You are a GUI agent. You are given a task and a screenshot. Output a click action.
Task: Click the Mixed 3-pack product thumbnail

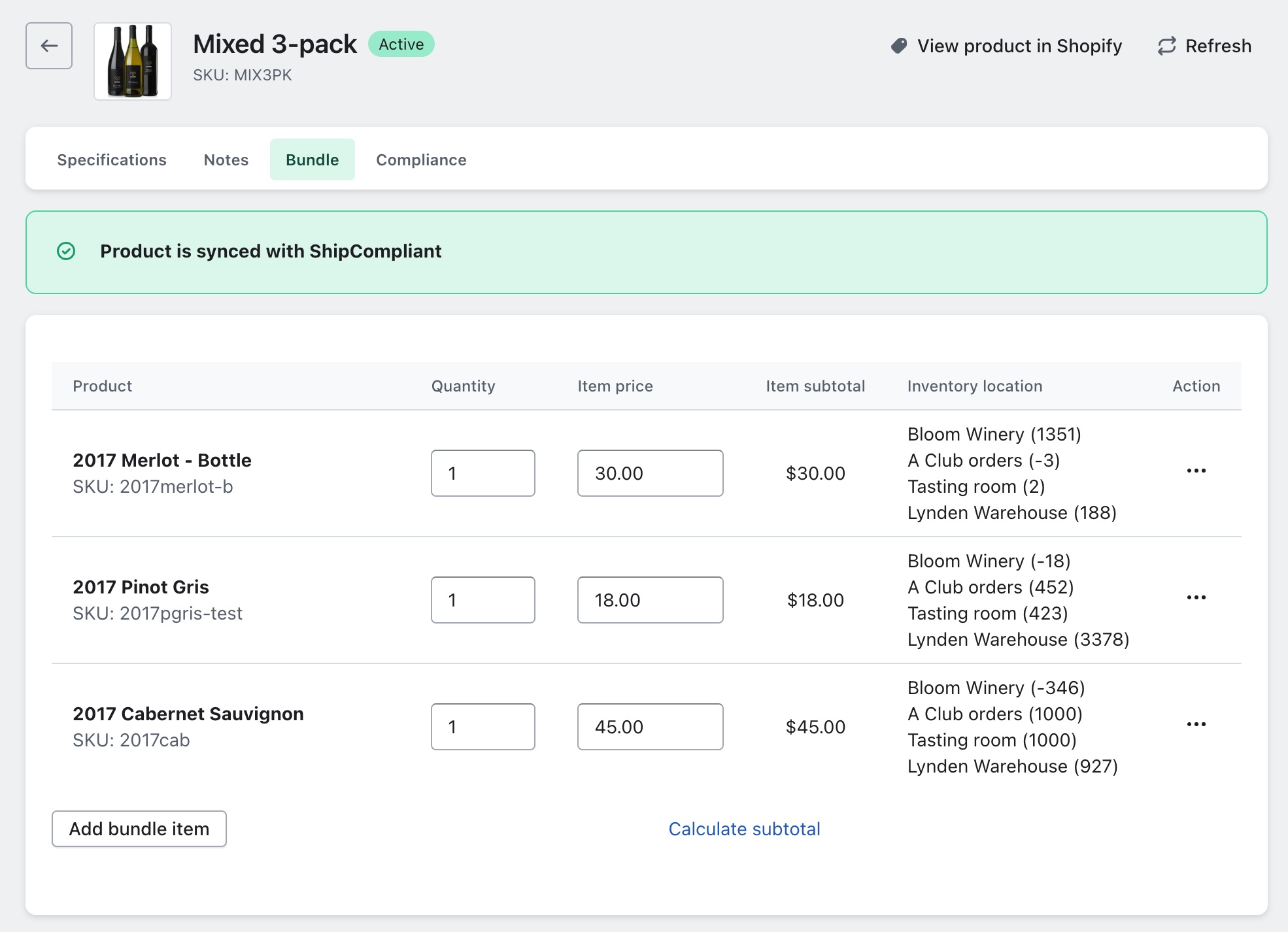point(133,61)
